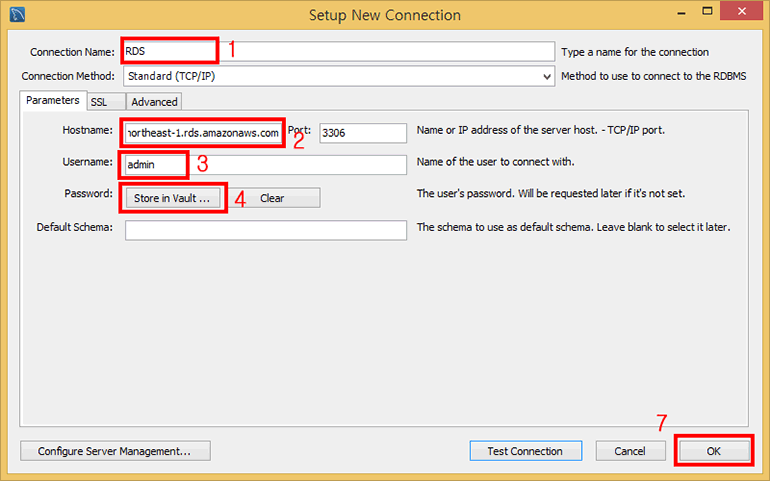
Task: Click the MySQL Workbench title bar icon
Action: (15, 15)
